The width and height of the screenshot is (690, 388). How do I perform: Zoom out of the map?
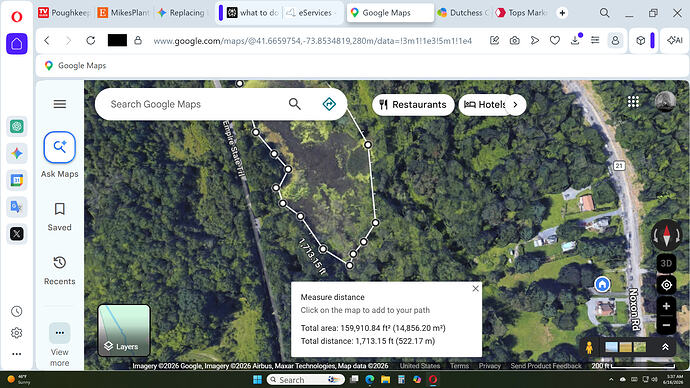pos(666,326)
